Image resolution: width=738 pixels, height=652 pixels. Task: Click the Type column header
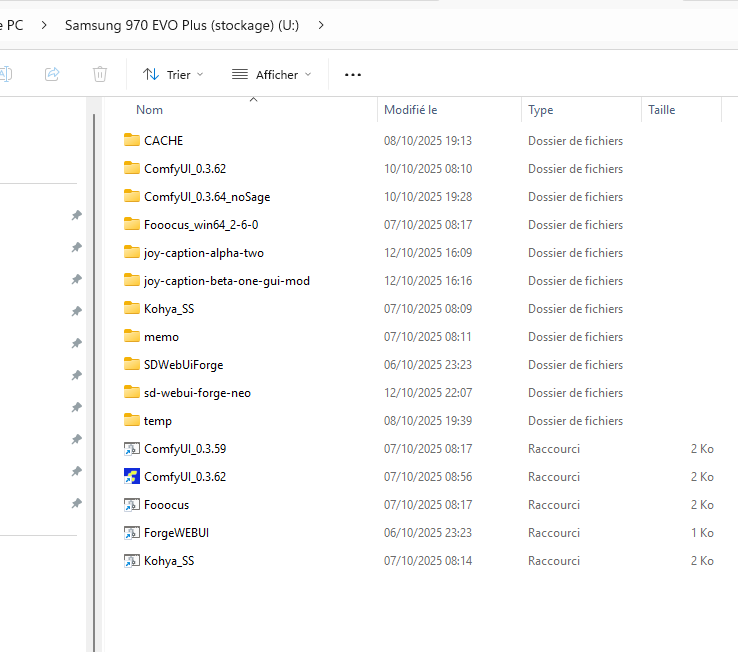(x=541, y=110)
